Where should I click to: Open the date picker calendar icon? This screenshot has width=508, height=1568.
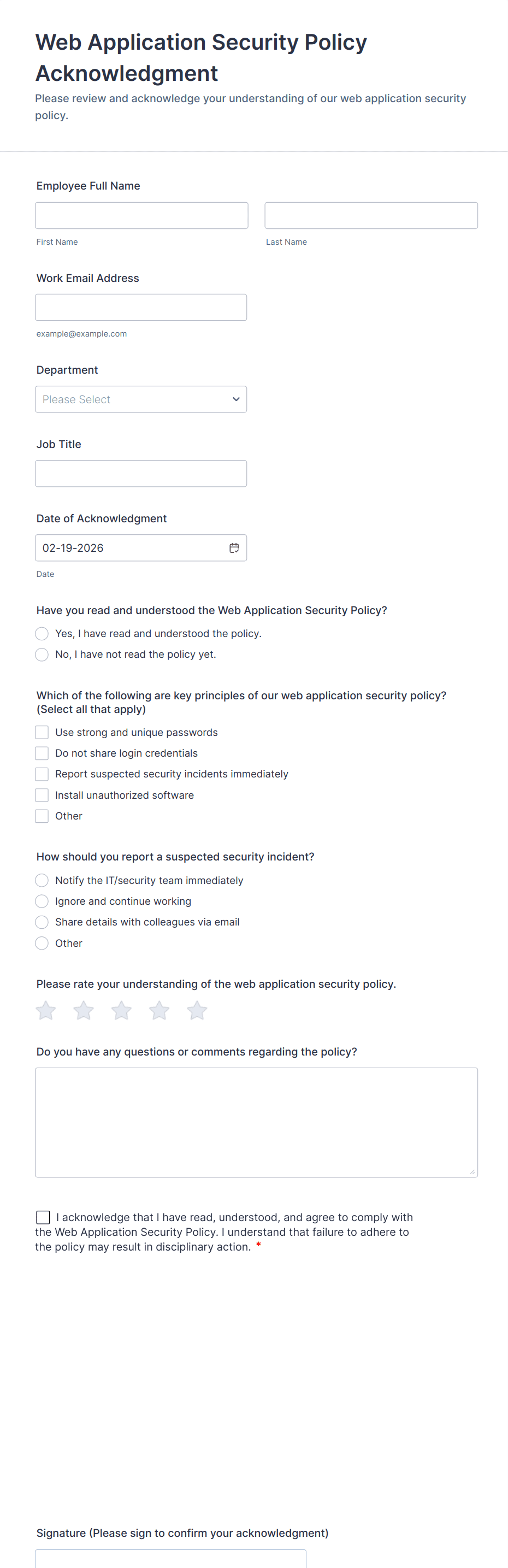234,548
